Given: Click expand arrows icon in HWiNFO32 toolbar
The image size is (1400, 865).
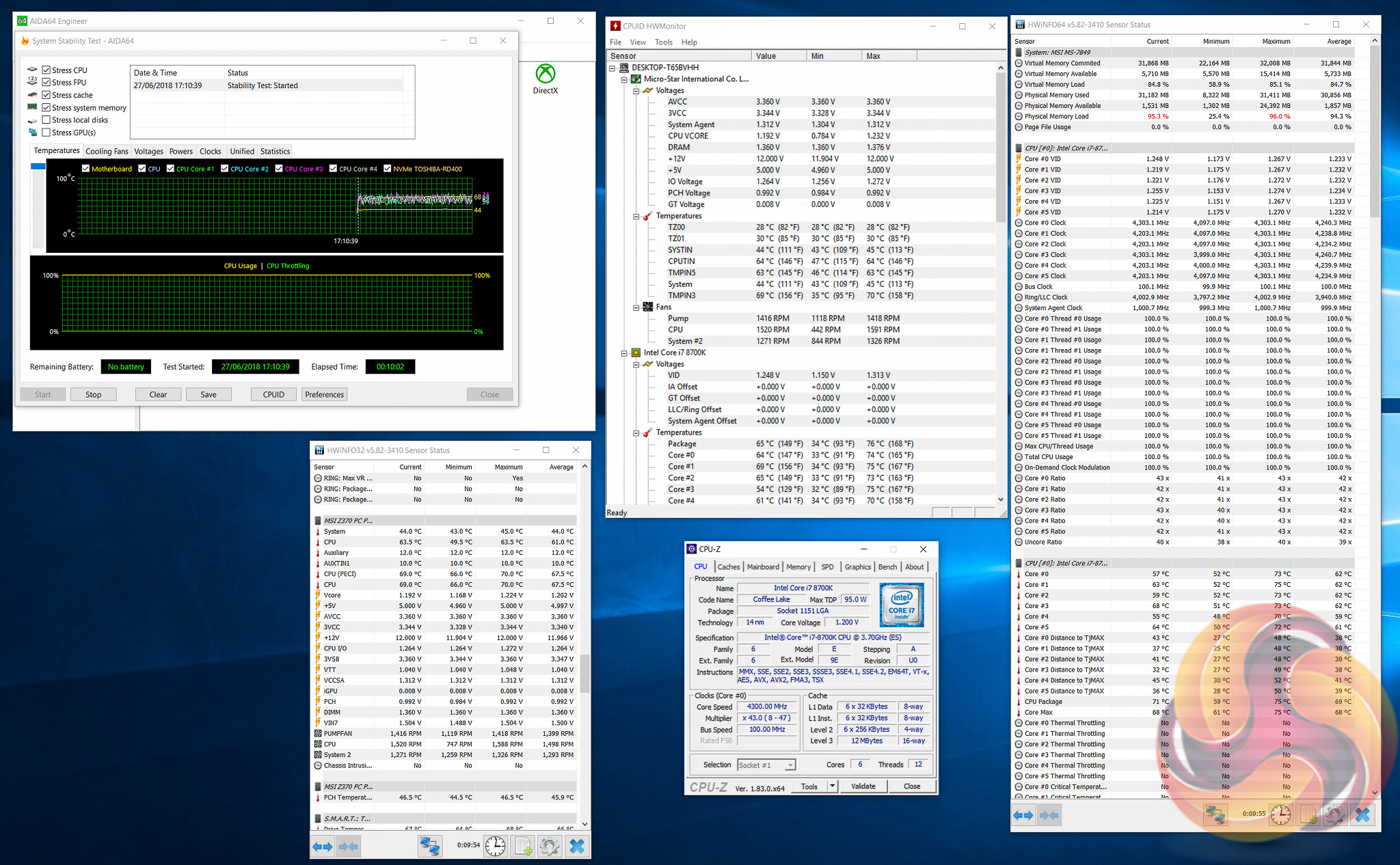Looking at the screenshot, I should pos(323,847).
